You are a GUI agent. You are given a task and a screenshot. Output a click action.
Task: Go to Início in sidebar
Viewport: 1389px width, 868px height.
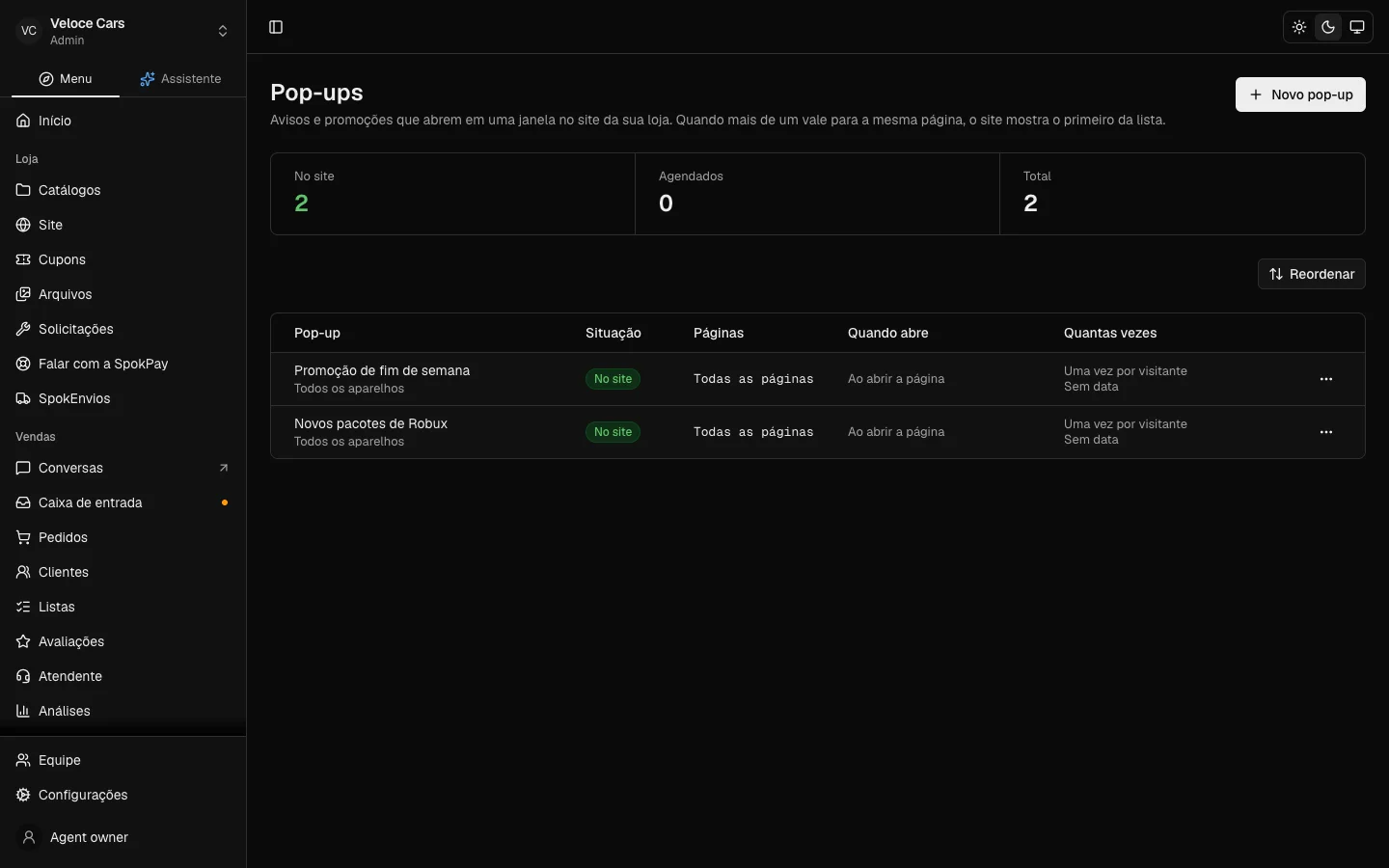pyautogui.click(x=123, y=121)
